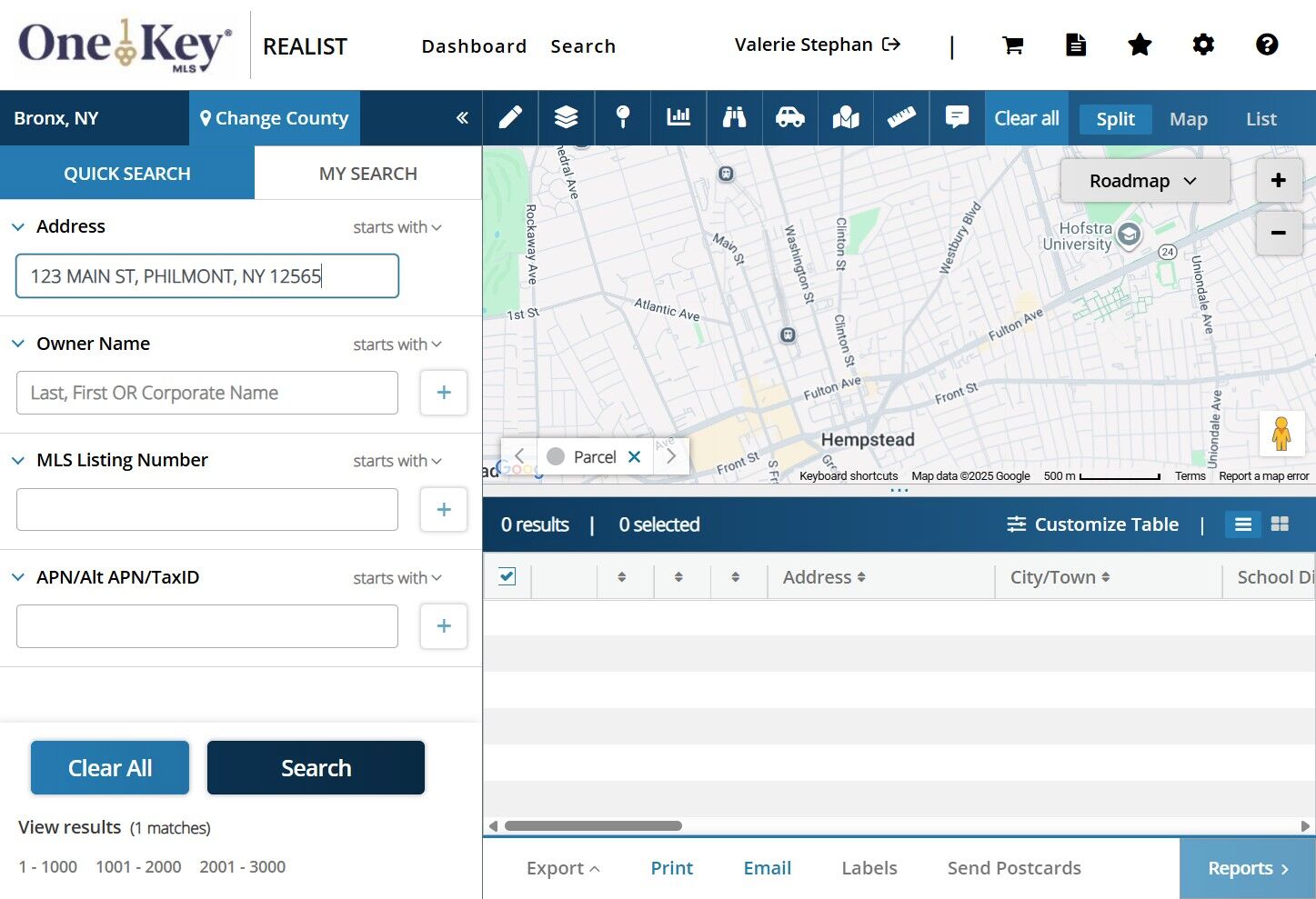The height and width of the screenshot is (899, 1316).
Task: Switch results to grid view icon
Action: [1280, 524]
